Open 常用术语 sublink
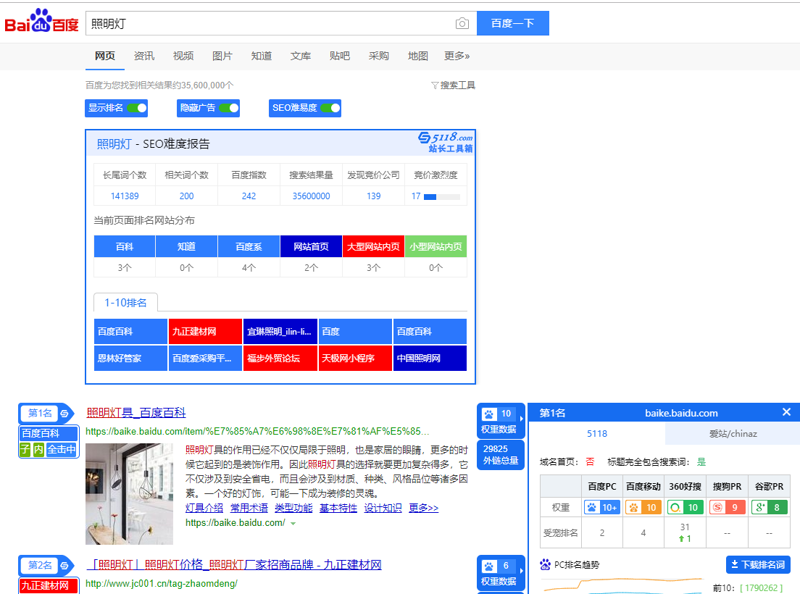Screen dimensions: 800x594 tap(249, 508)
